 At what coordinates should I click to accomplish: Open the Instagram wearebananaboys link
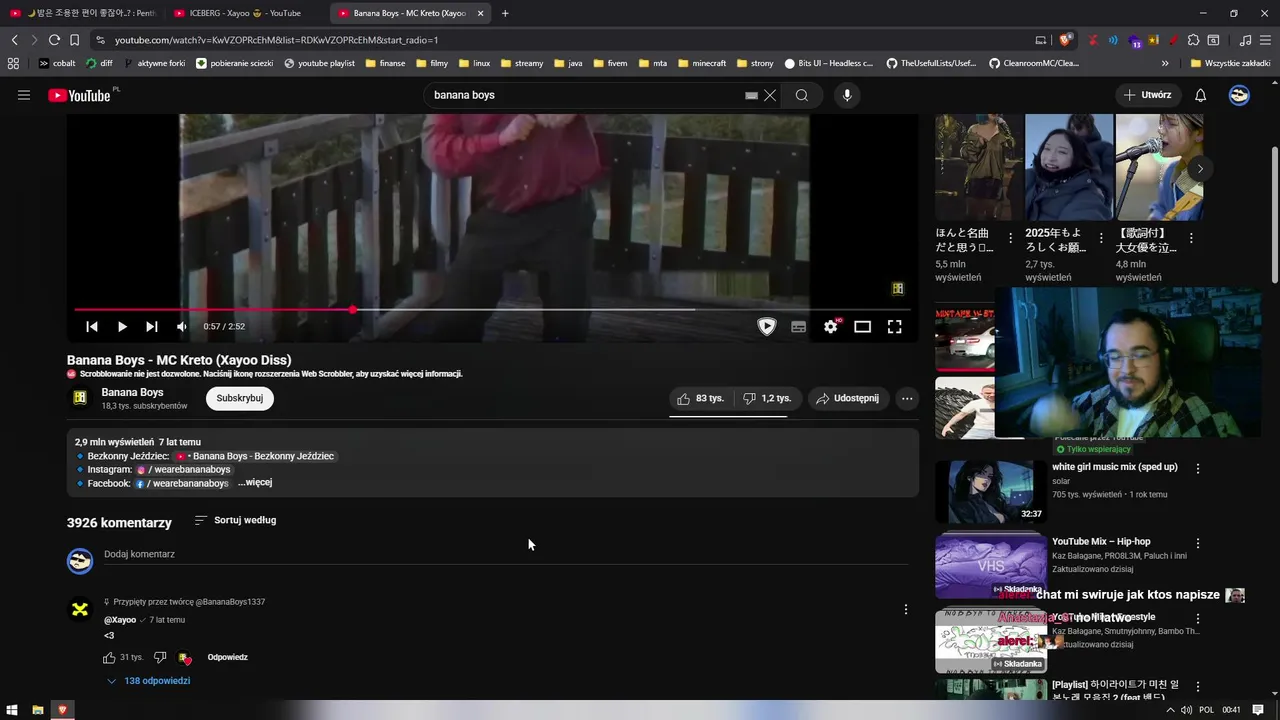coord(184,470)
